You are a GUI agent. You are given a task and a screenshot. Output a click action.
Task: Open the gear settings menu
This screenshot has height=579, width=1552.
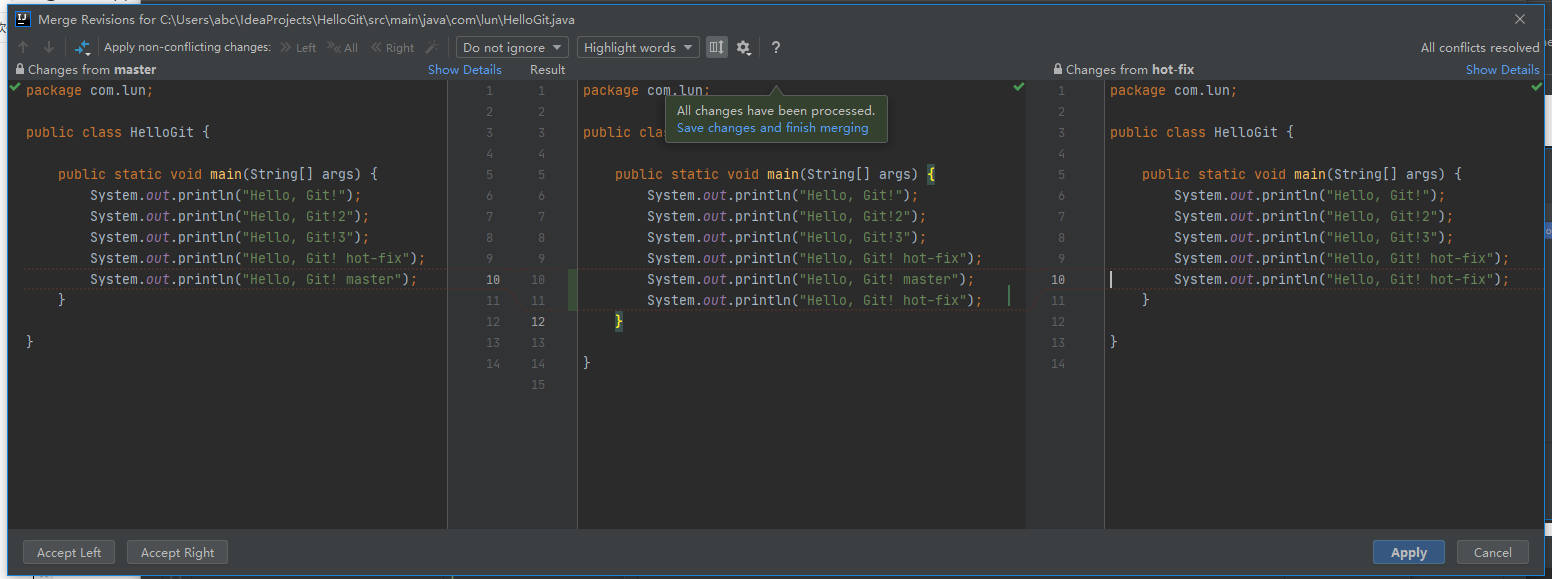tap(743, 47)
